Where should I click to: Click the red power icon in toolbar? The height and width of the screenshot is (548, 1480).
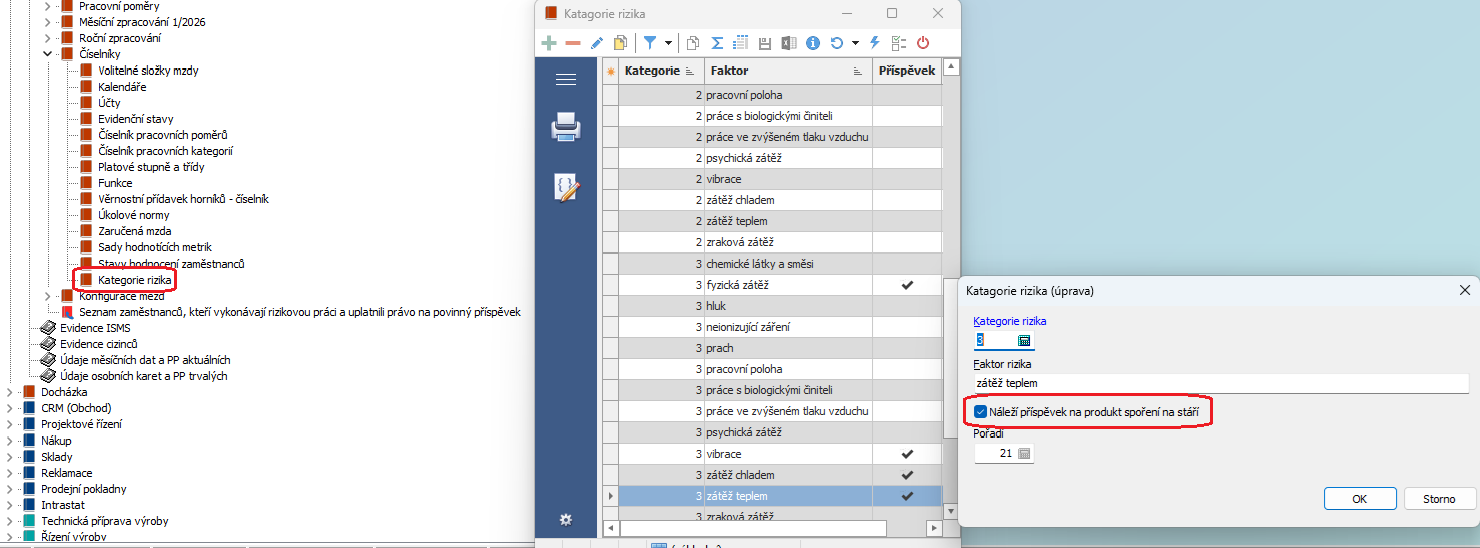[923, 43]
